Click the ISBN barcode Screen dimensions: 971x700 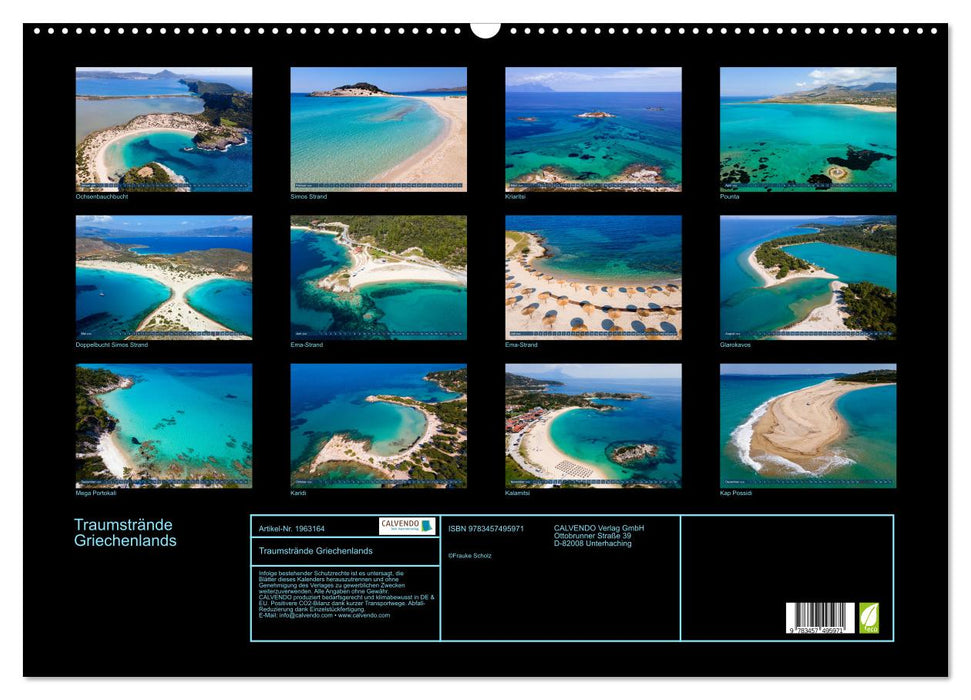819,618
